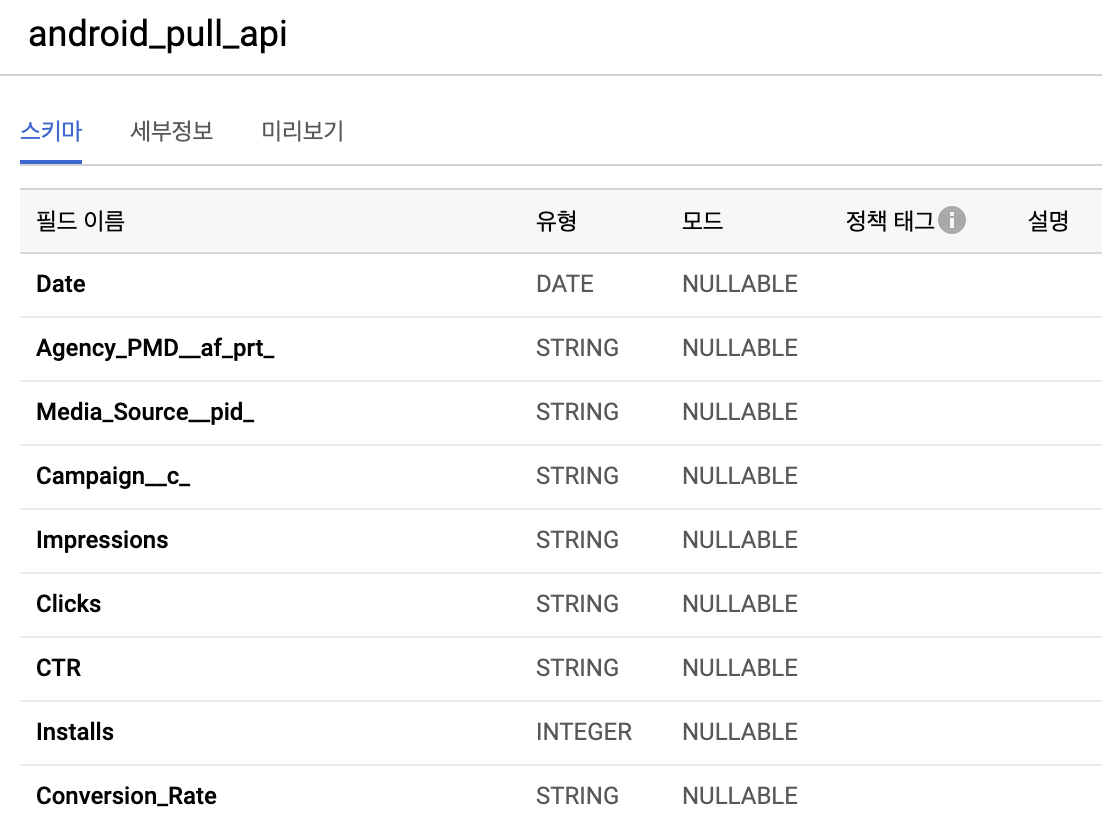Click the 설명 column header
The image size is (1102, 828).
(x=1047, y=220)
